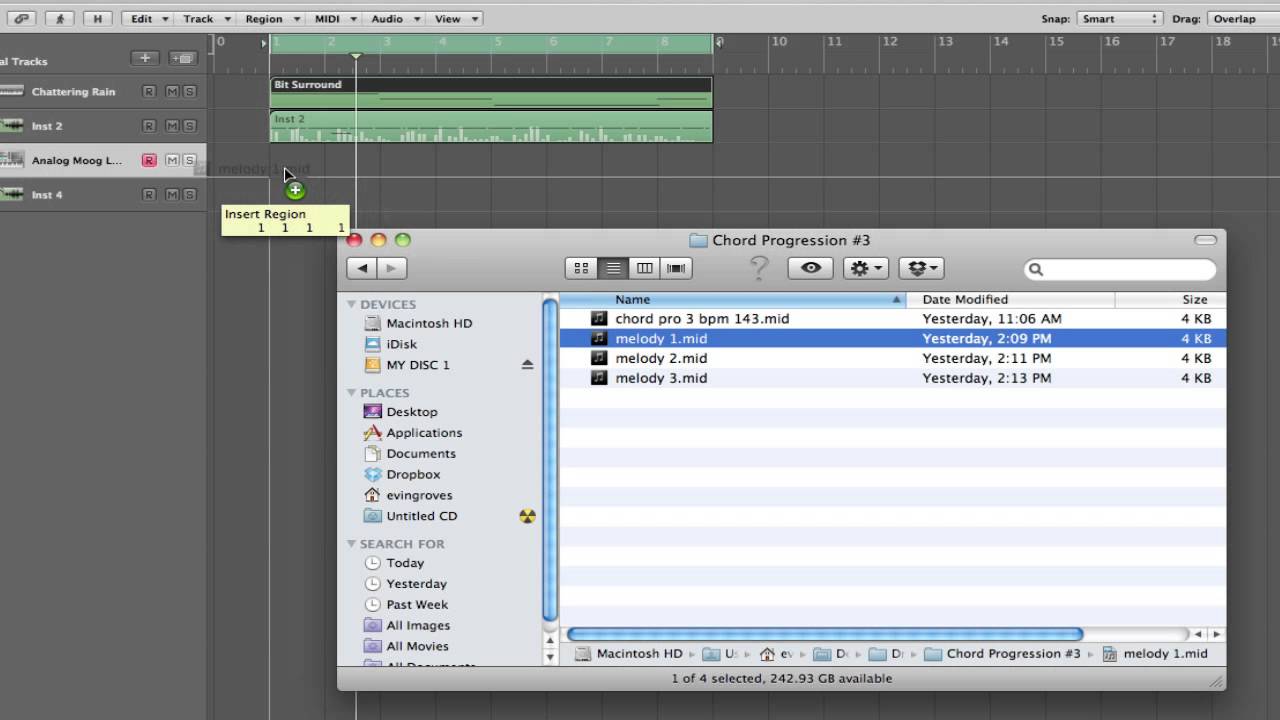
Task: Switch Finder to list view
Action: click(x=613, y=268)
